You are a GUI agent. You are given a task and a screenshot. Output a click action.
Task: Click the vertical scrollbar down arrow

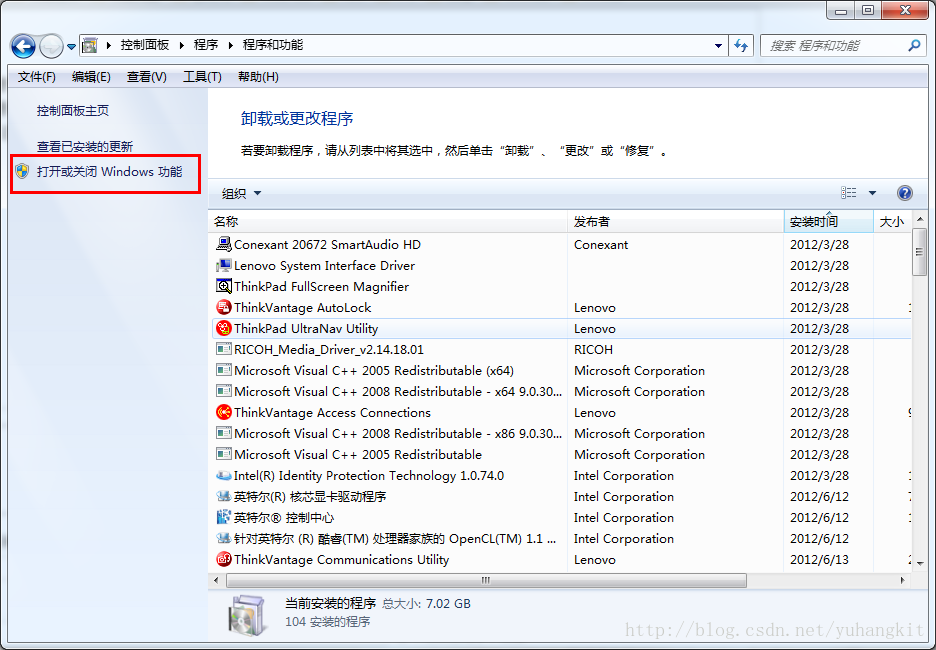click(919, 563)
